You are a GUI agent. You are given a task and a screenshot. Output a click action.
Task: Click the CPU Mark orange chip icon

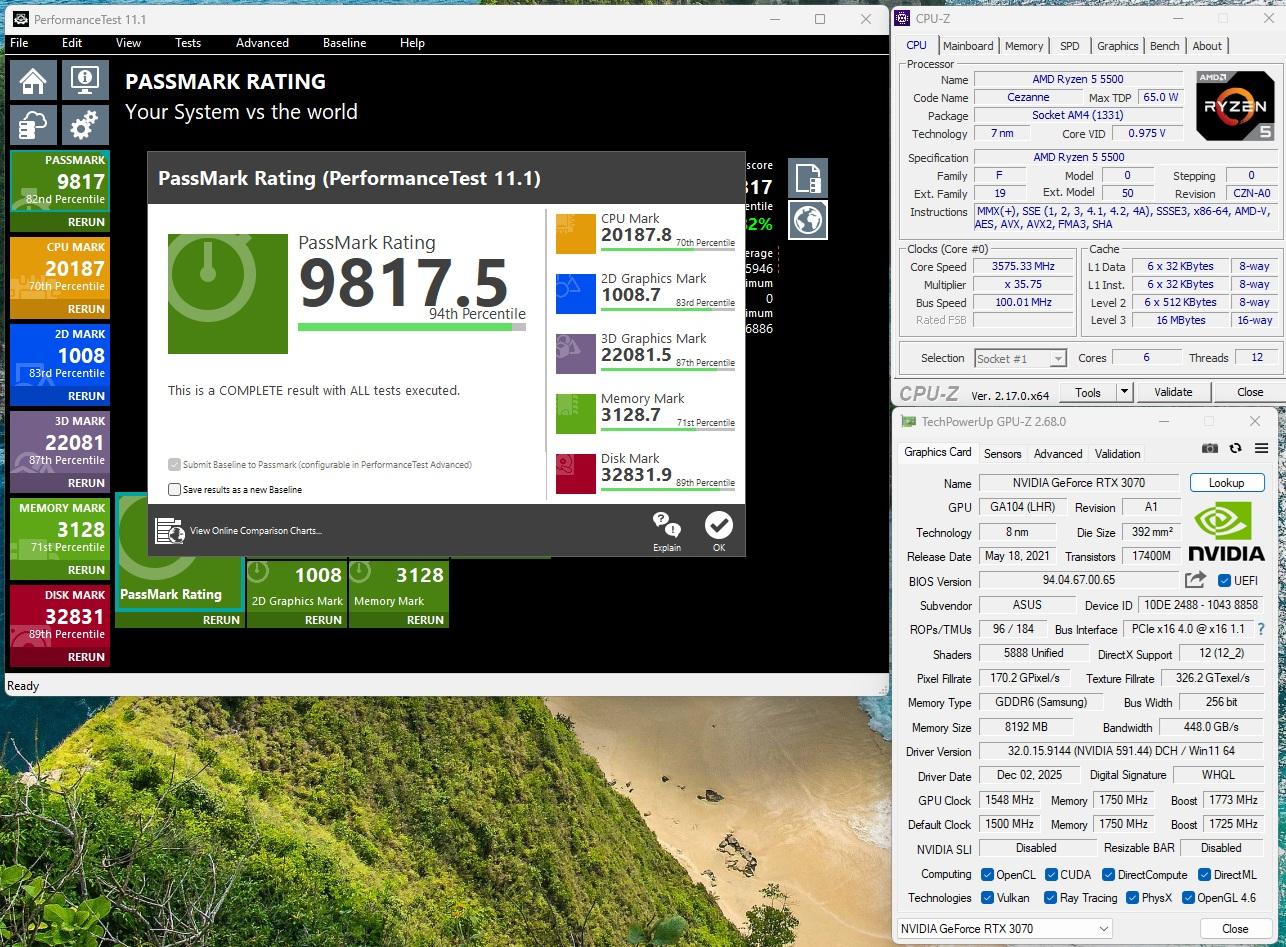575,234
